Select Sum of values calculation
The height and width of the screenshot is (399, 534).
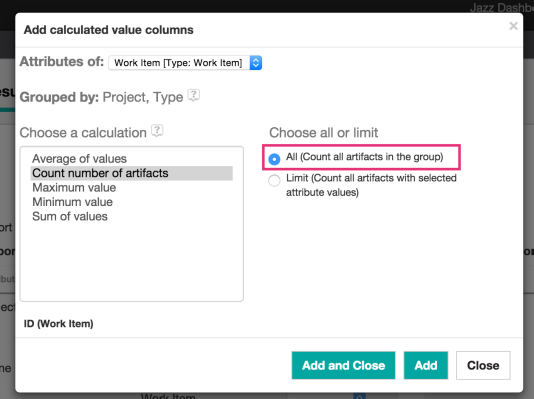point(70,217)
